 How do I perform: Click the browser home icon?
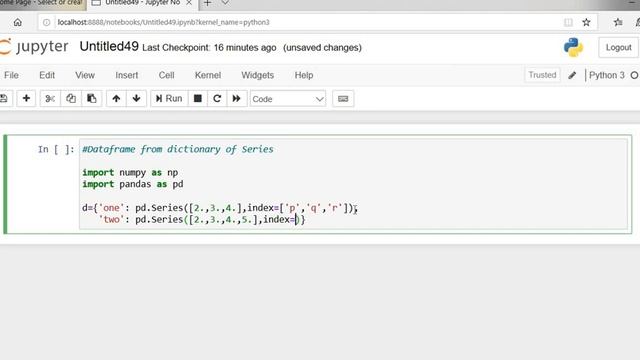(18, 22)
